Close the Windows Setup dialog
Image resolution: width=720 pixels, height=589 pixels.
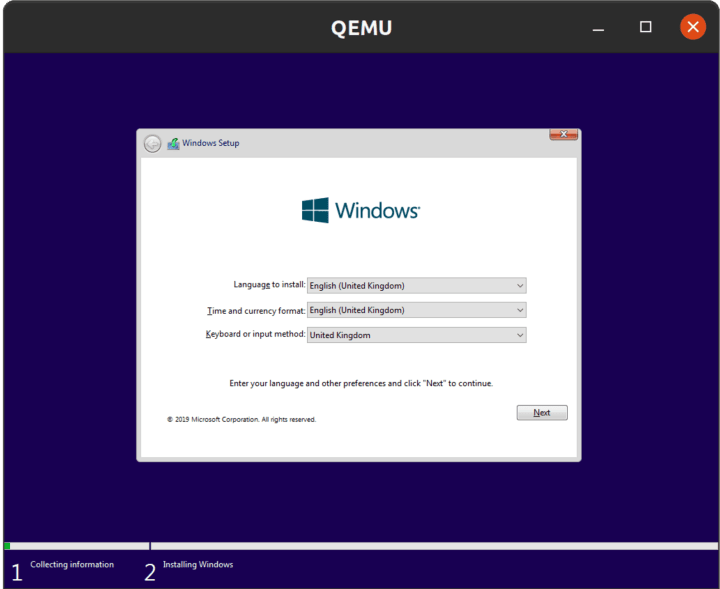[563, 135]
